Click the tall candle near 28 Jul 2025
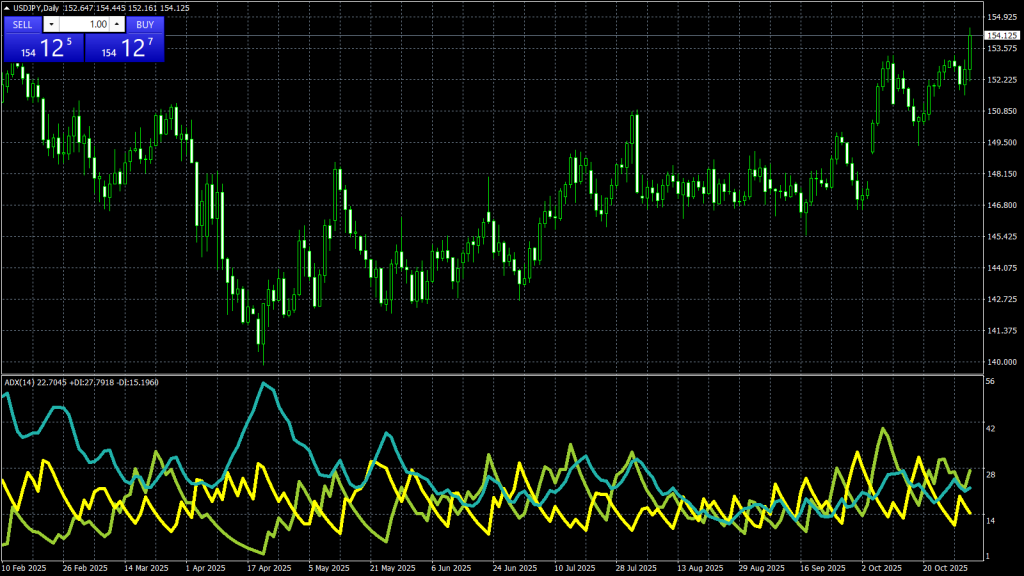Viewport: 1024px width, 576px height. 635,150
